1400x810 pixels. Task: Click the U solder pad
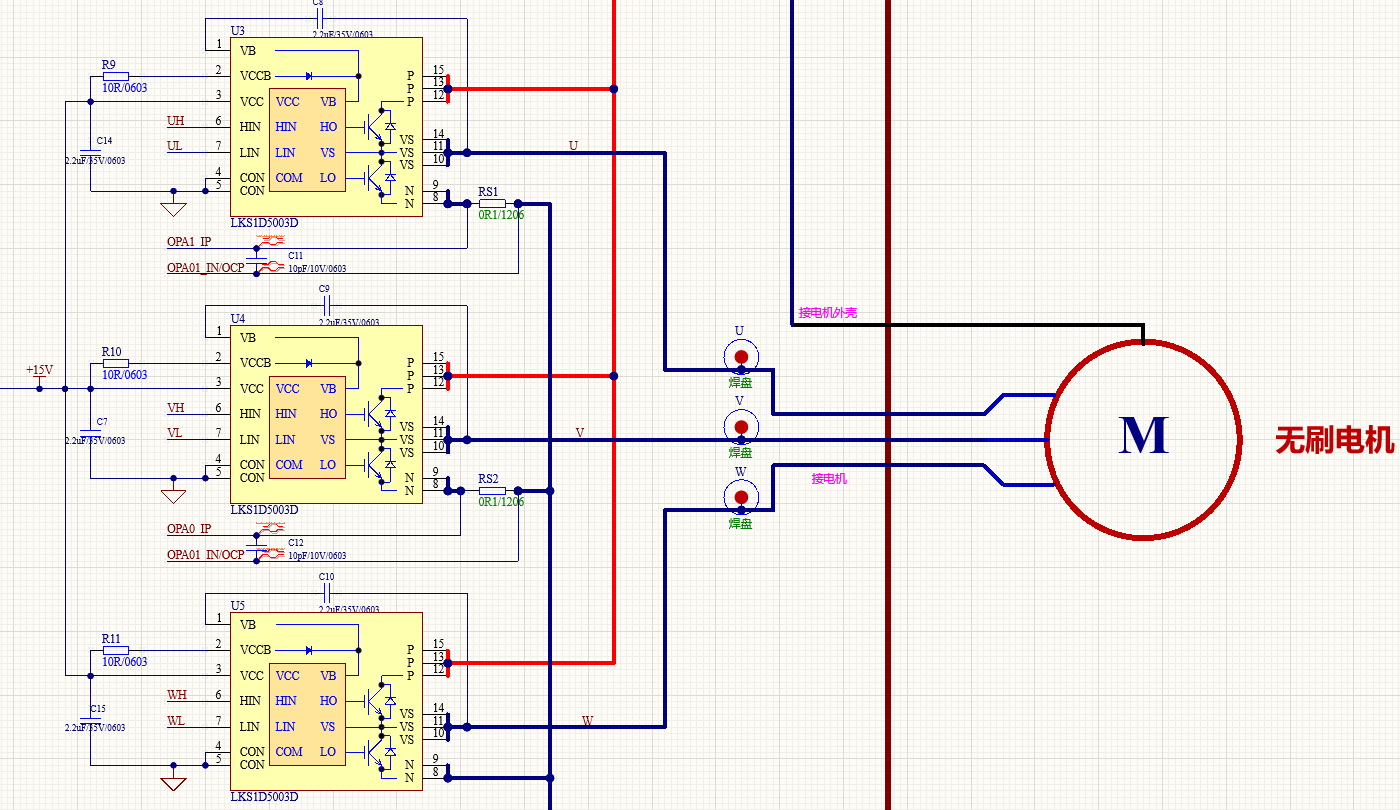tap(741, 356)
